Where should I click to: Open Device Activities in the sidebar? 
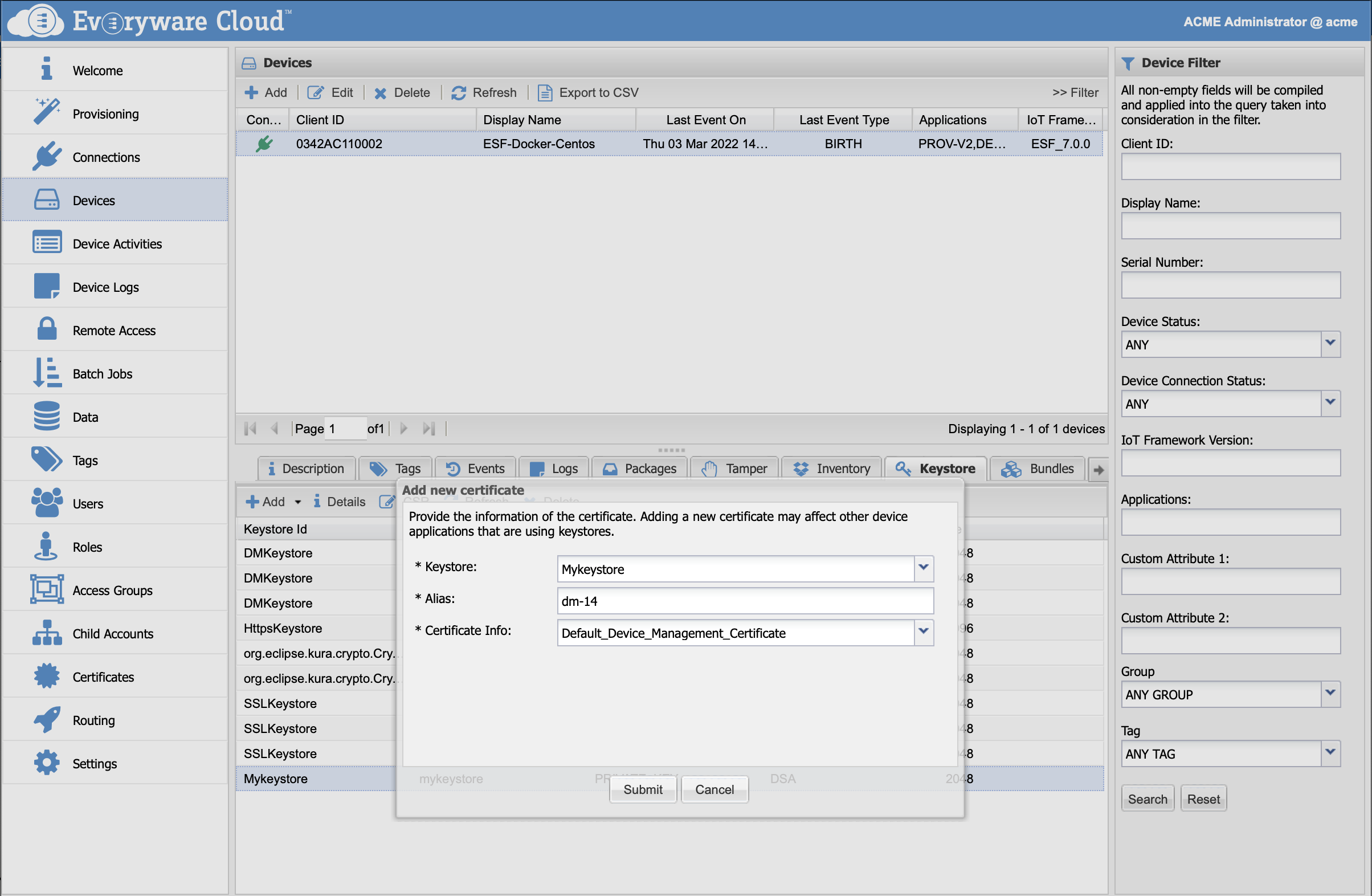(x=115, y=243)
